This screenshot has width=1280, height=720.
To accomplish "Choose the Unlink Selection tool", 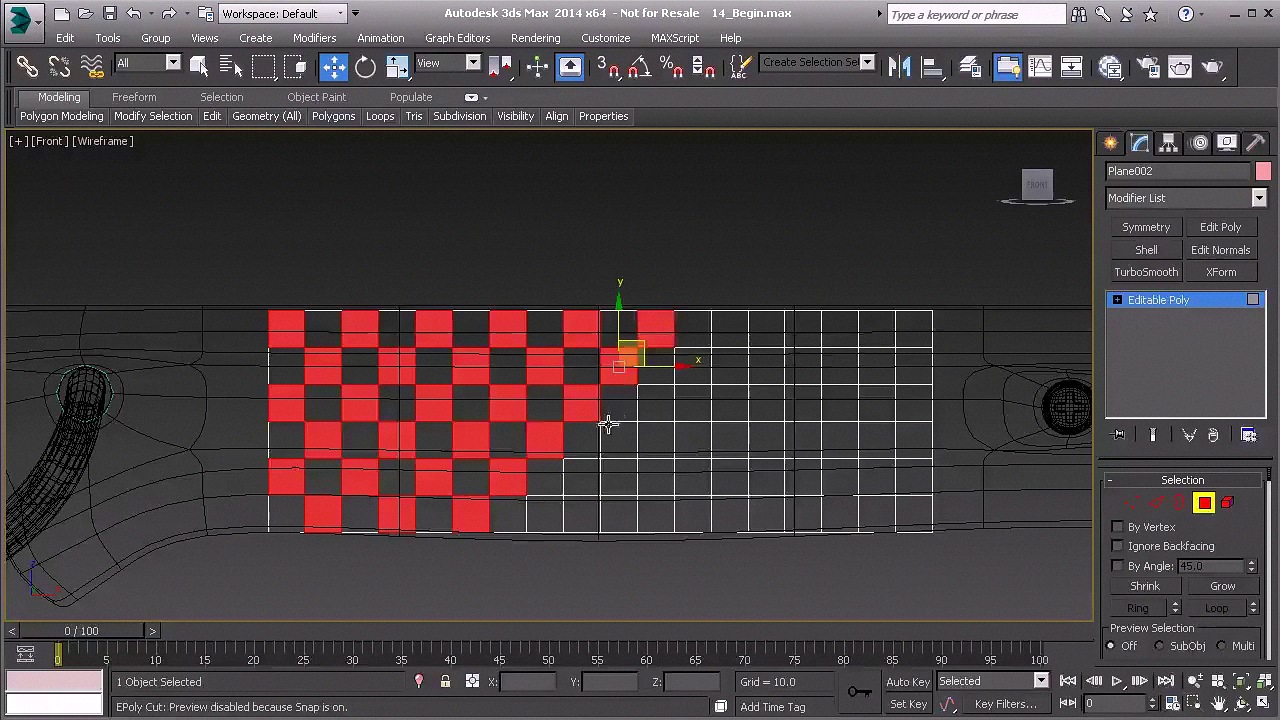I will [59, 67].
